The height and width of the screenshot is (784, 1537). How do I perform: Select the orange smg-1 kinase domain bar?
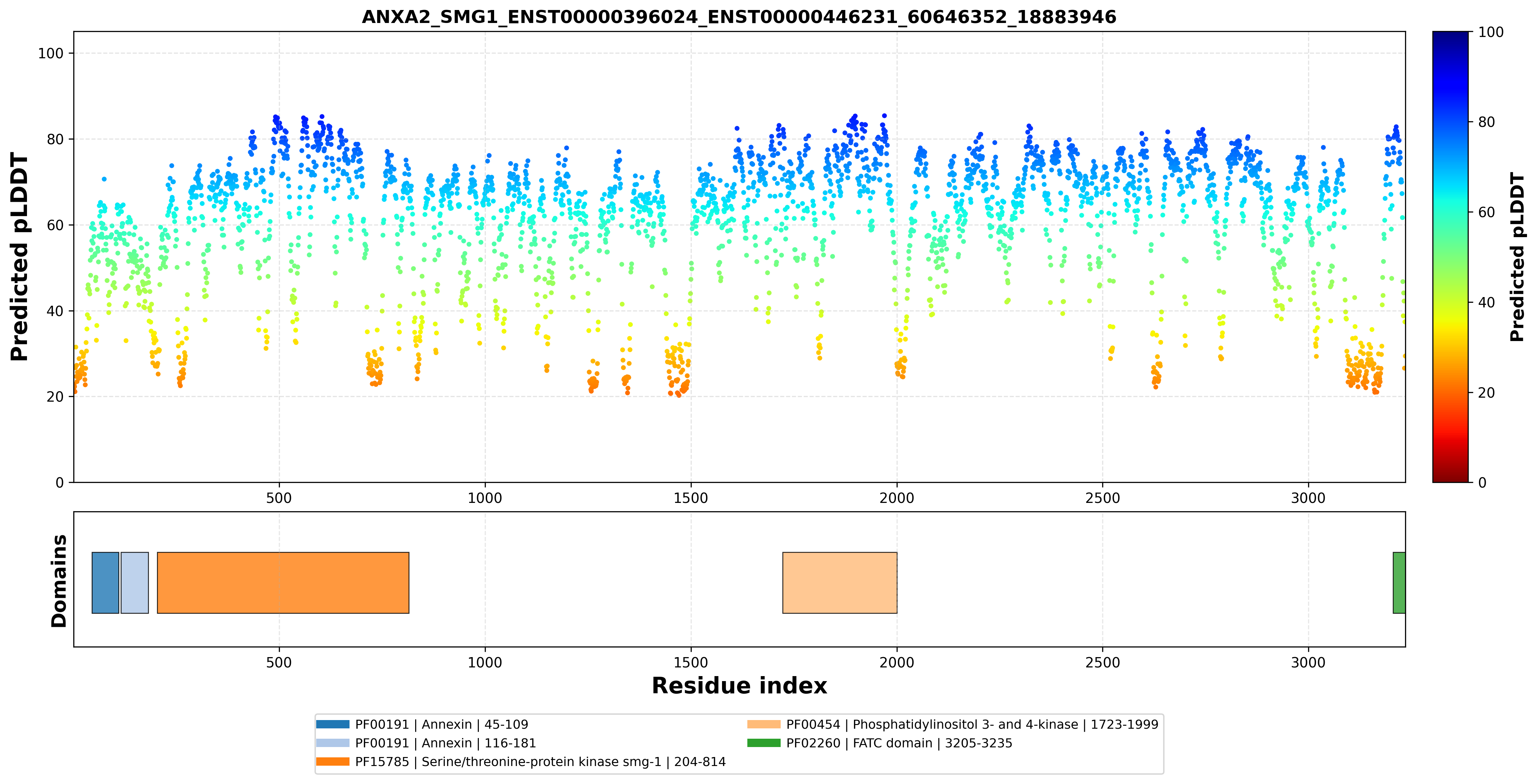pyautogui.click(x=283, y=583)
